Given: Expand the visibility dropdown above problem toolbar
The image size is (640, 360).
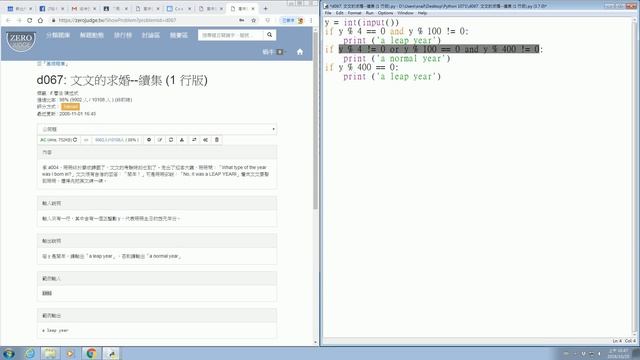Looking at the screenshot, I should (x=157, y=129).
